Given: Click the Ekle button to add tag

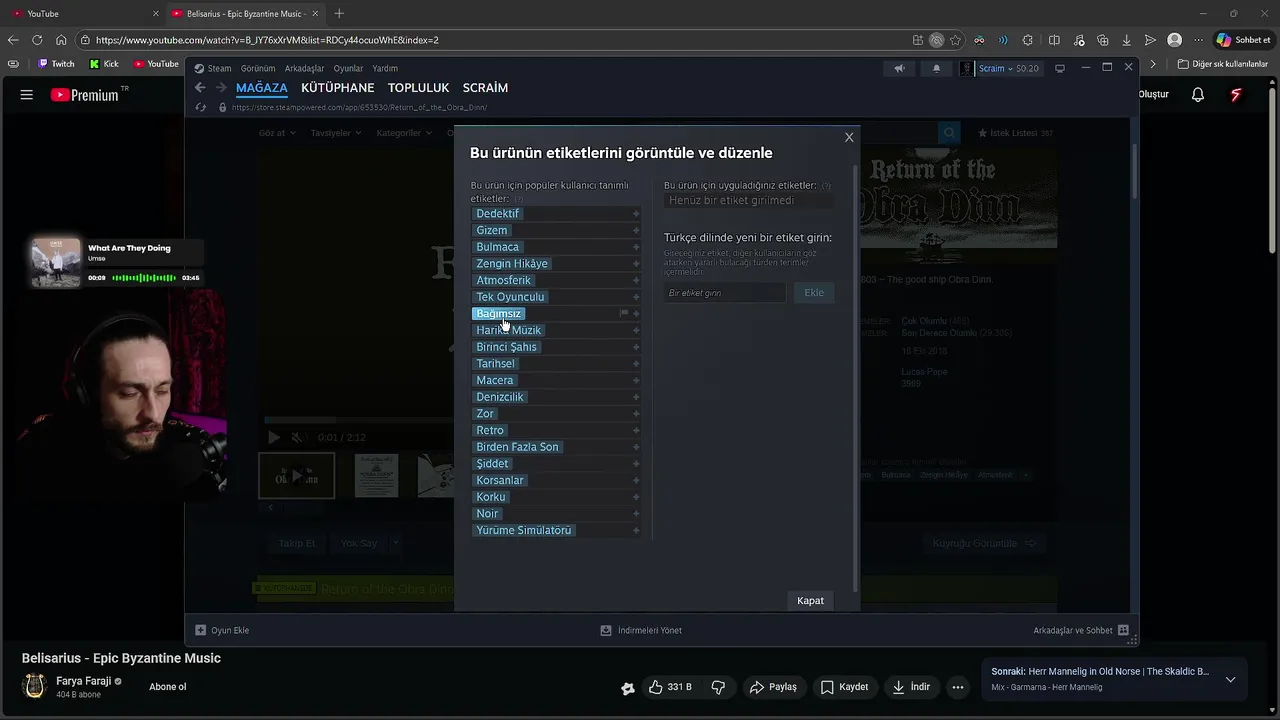Looking at the screenshot, I should point(814,292).
